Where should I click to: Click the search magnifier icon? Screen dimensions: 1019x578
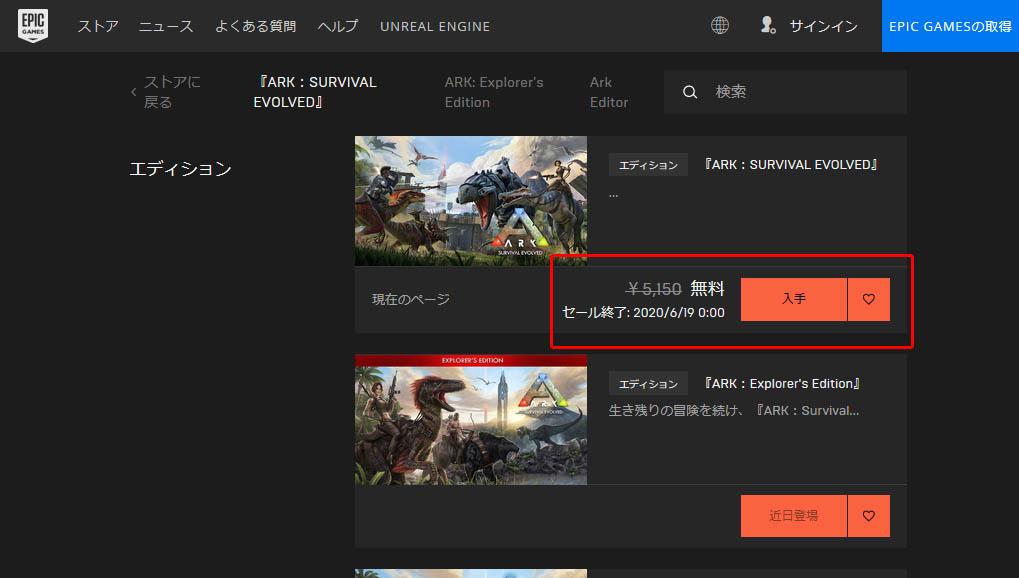click(690, 92)
